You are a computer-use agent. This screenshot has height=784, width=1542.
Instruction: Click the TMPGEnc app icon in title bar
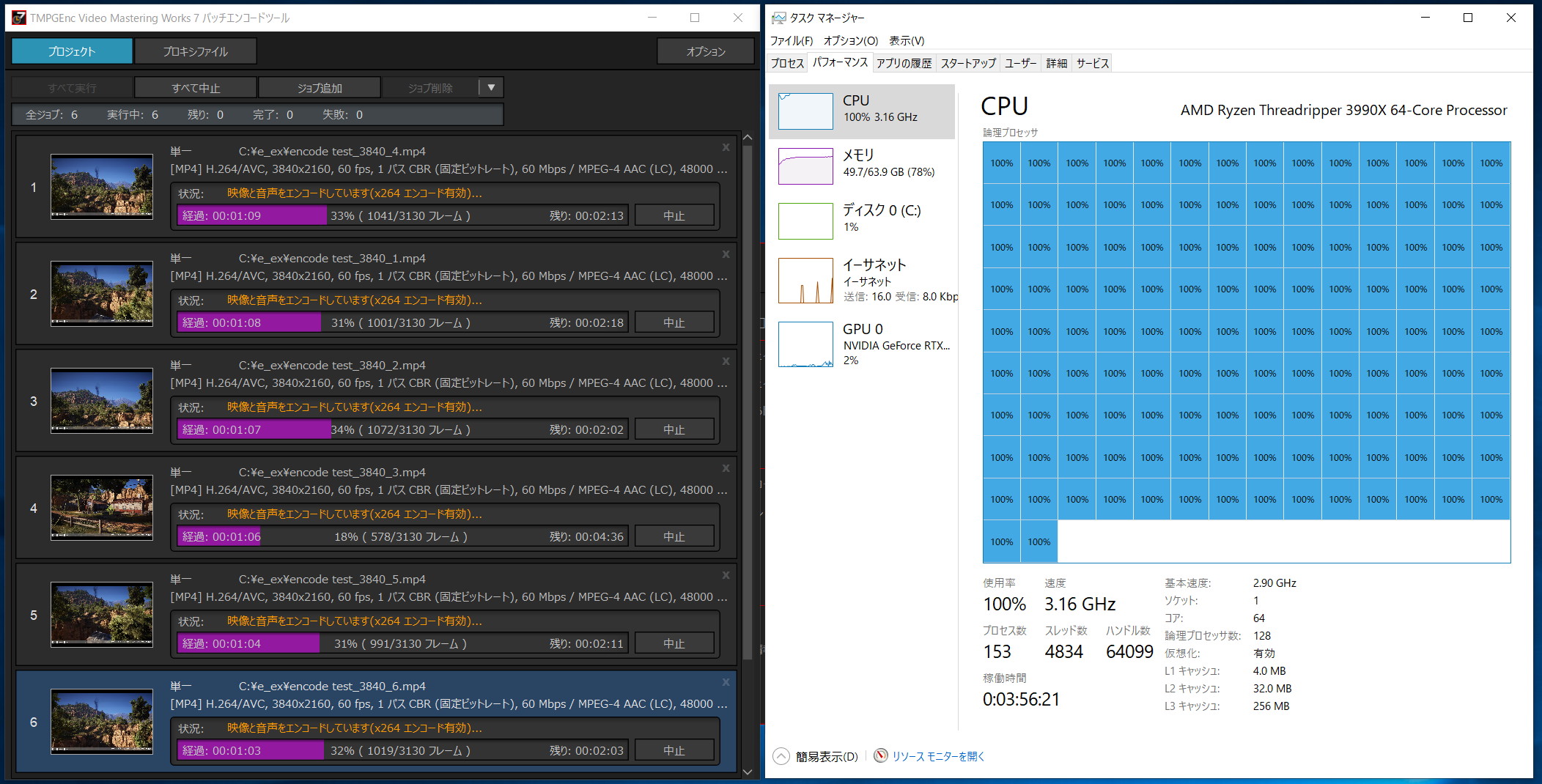(x=19, y=18)
